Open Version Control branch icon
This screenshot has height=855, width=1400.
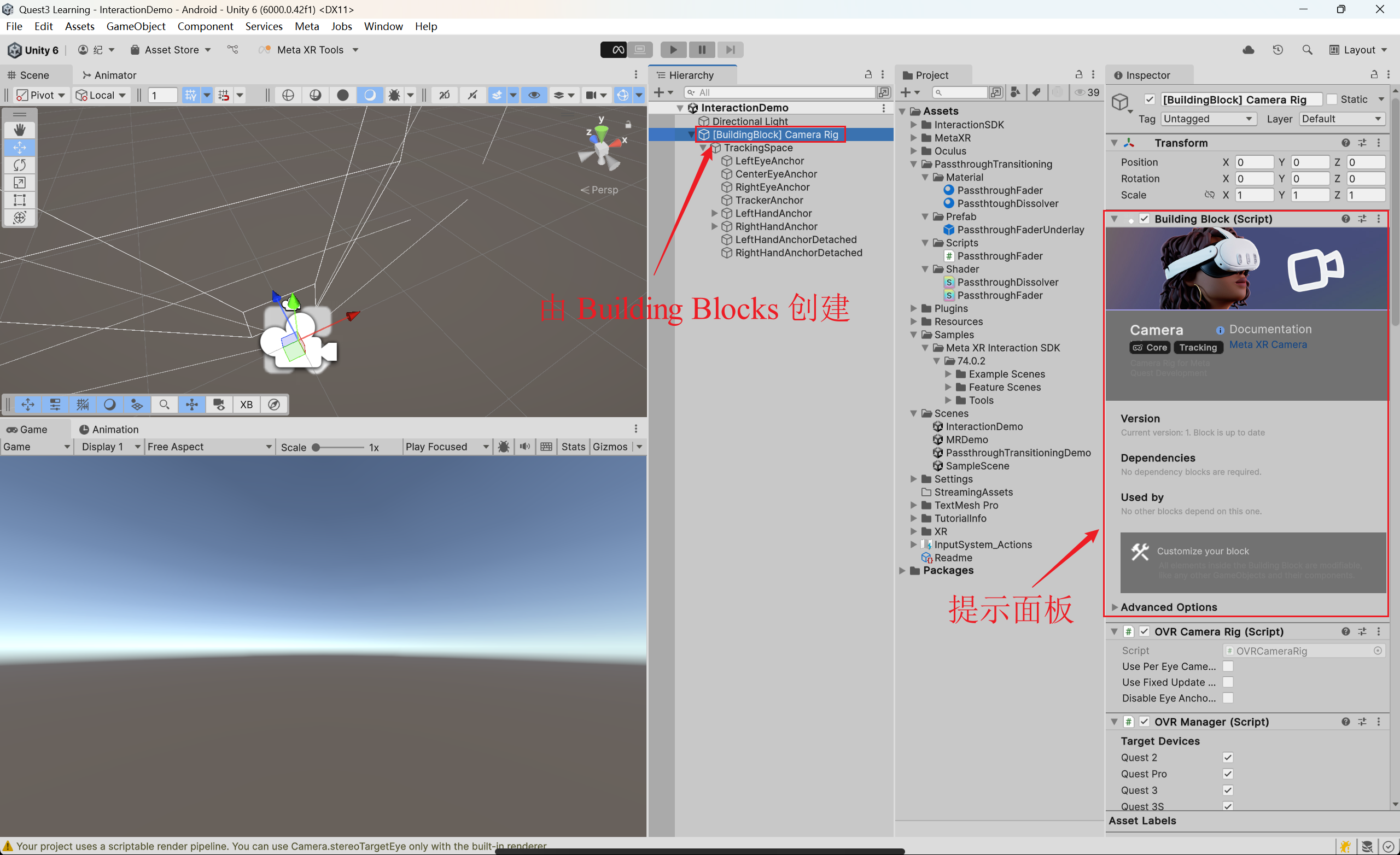point(233,50)
